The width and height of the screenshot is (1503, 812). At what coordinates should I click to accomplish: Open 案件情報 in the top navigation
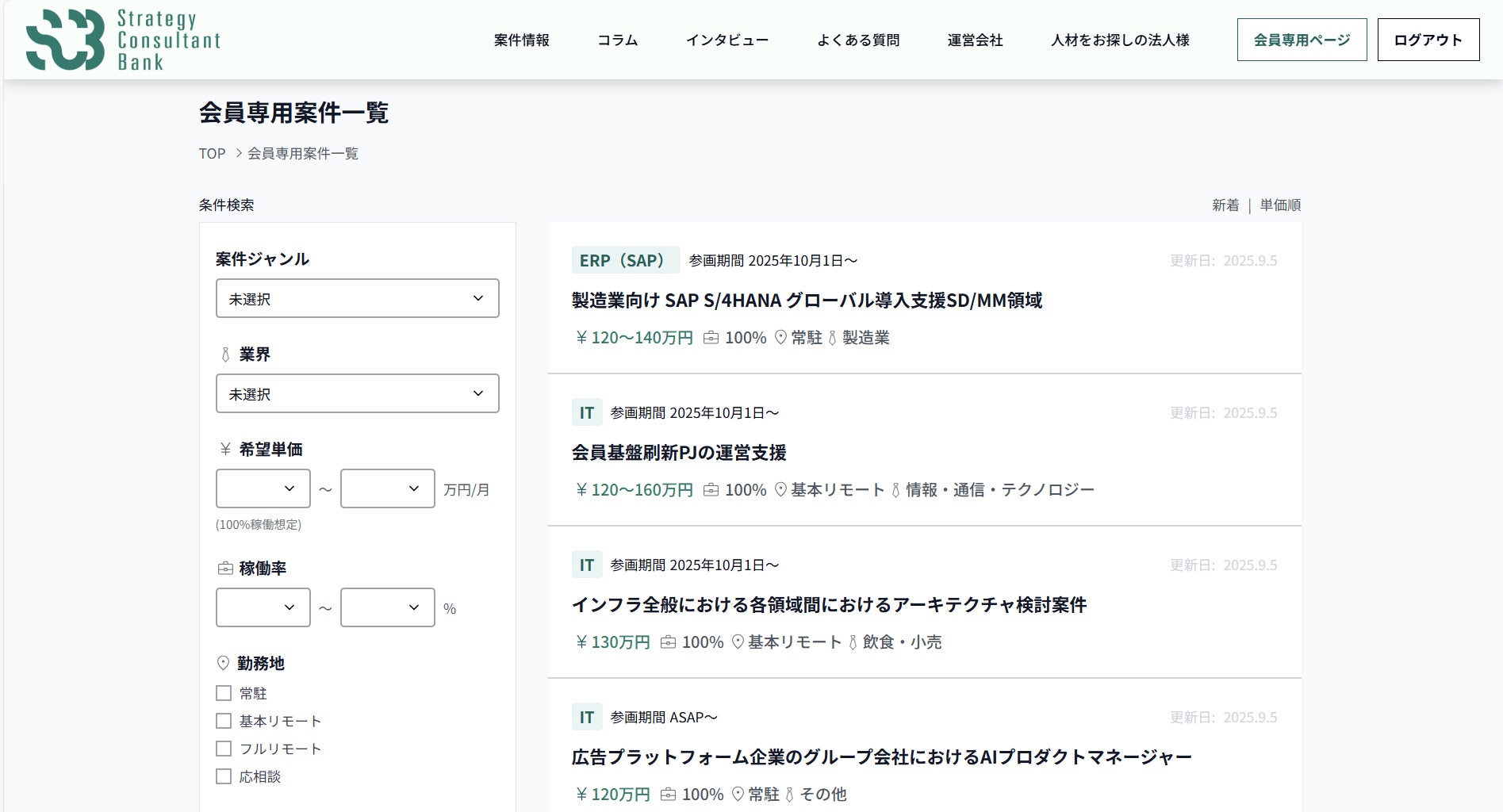[x=521, y=40]
